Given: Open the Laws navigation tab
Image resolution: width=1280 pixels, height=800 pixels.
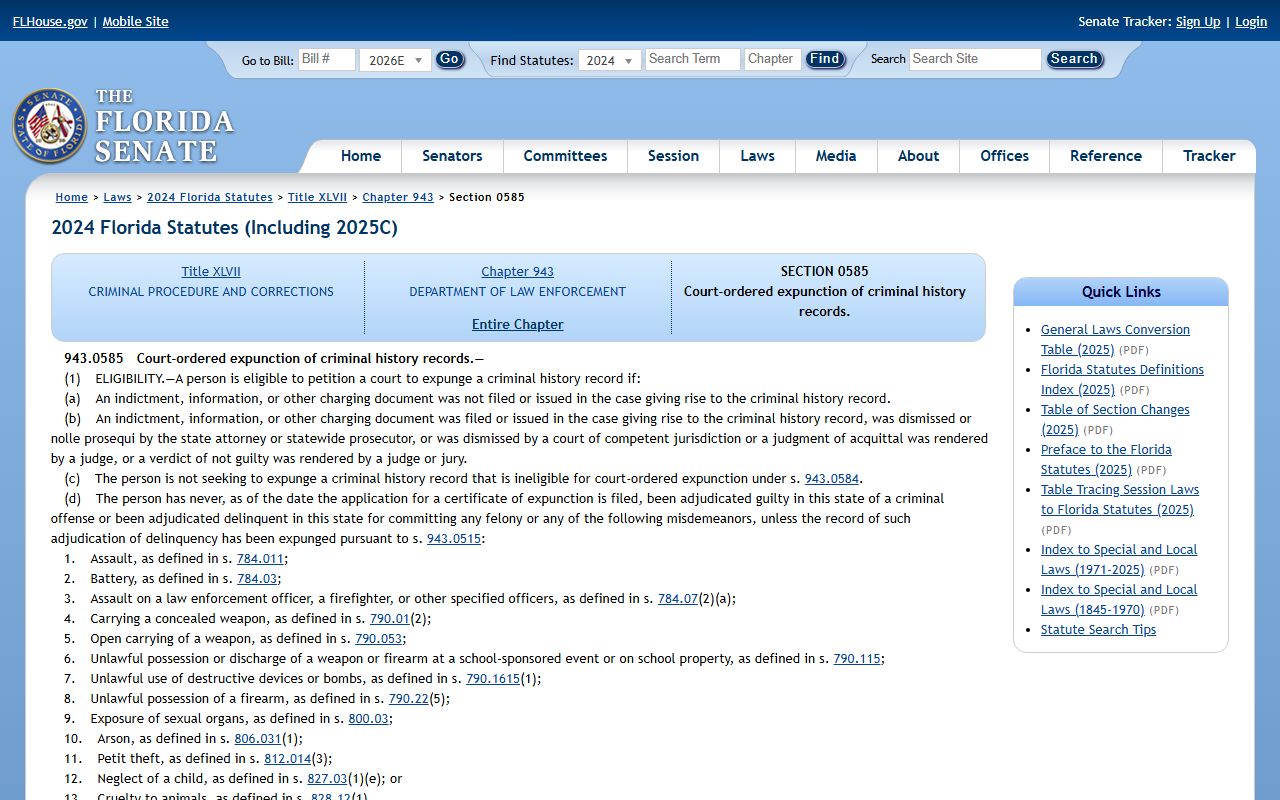Looking at the screenshot, I should pyautogui.click(x=757, y=156).
